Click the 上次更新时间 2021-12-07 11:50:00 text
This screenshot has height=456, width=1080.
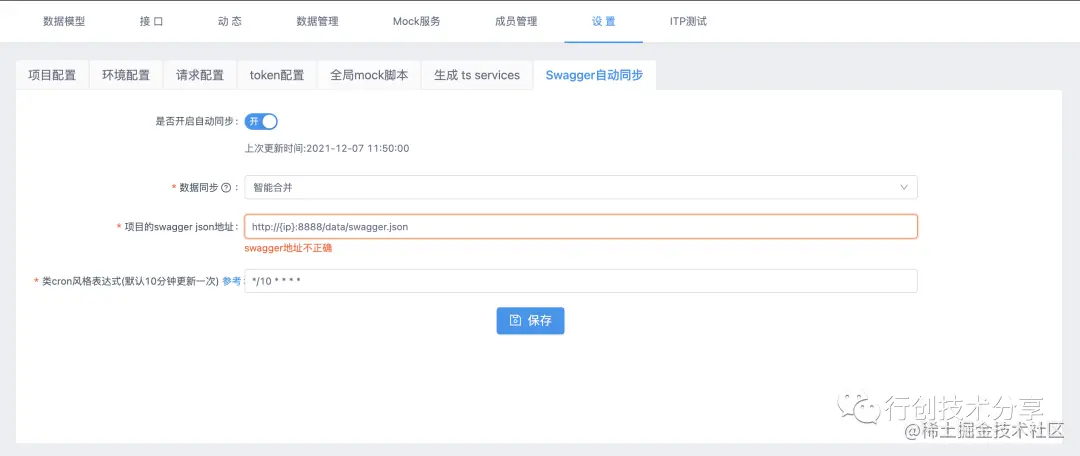327,148
